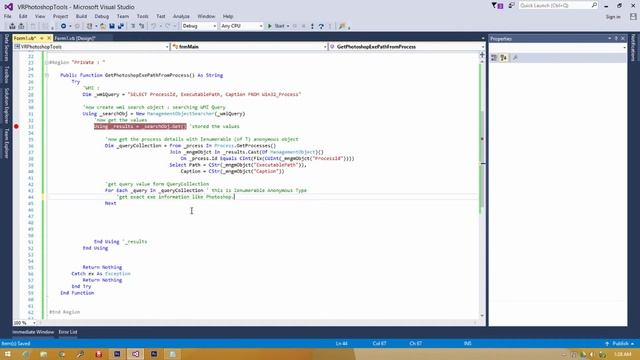Open the Debug menu
Screen dimensions: 640x360
point(102,16)
